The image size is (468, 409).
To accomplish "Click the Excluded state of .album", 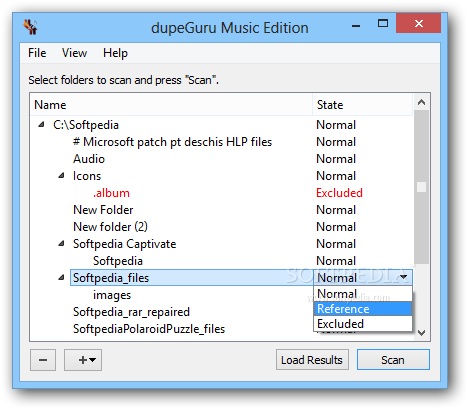I will pyautogui.click(x=339, y=193).
